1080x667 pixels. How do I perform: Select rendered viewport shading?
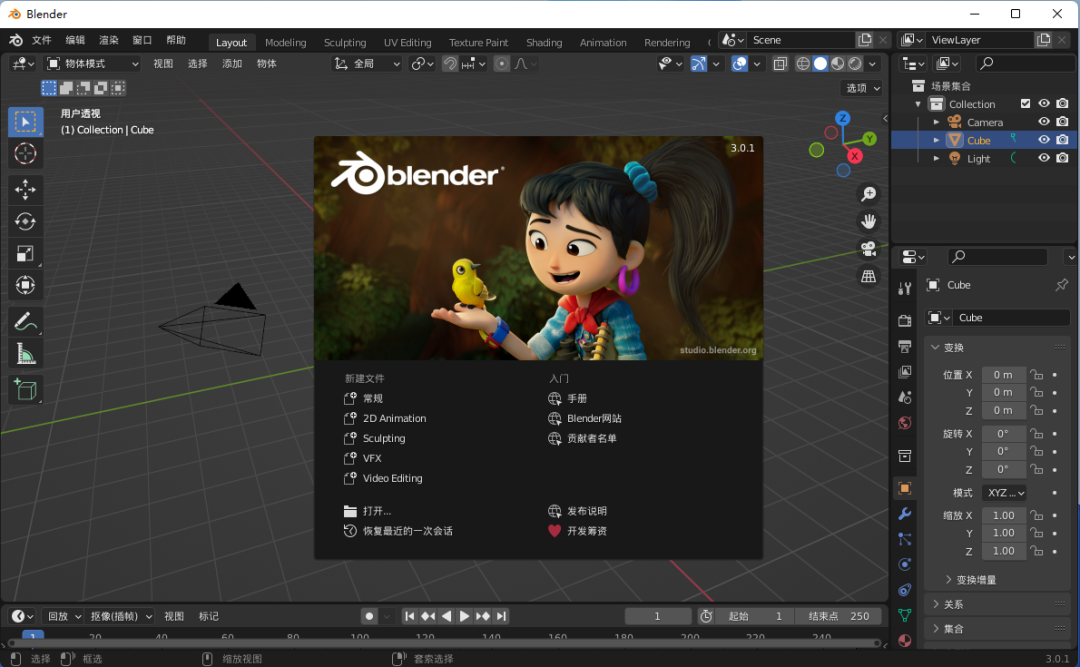coord(855,63)
